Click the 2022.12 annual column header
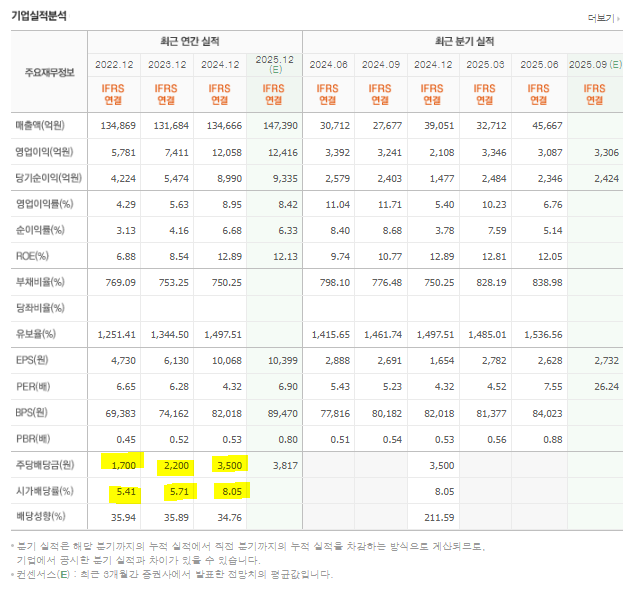Viewport: 640px width, 591px height. (x=114, y=64)
